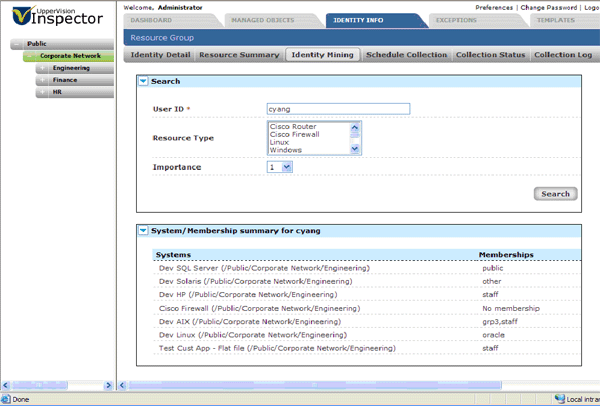Open the Identity Detail sub-tab
The height and width of the screenshot is (406, 600).
160,55
